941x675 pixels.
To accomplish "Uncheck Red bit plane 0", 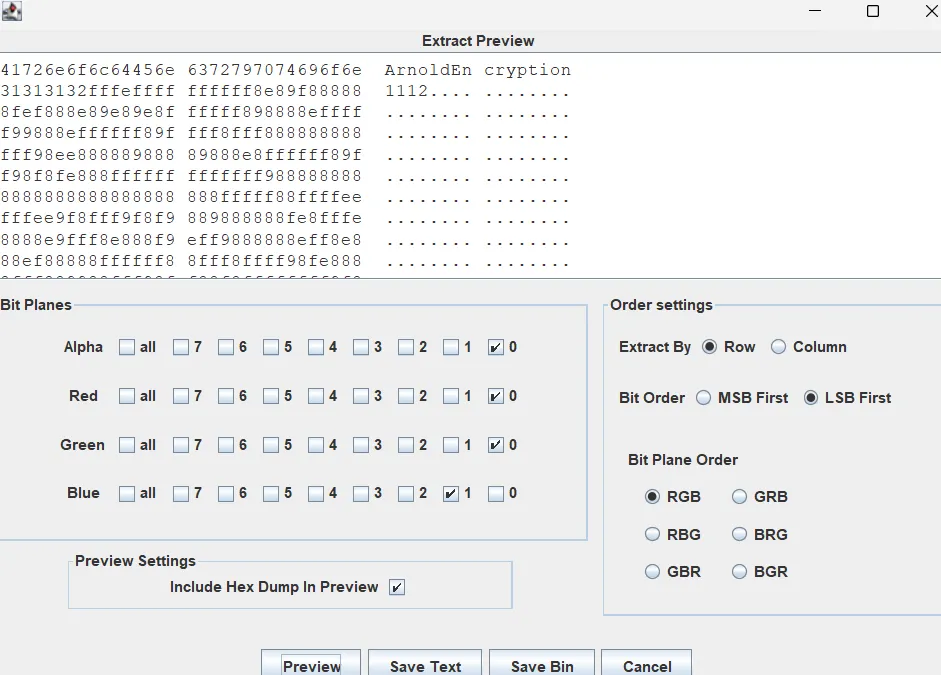I will (x=496, y=396).
